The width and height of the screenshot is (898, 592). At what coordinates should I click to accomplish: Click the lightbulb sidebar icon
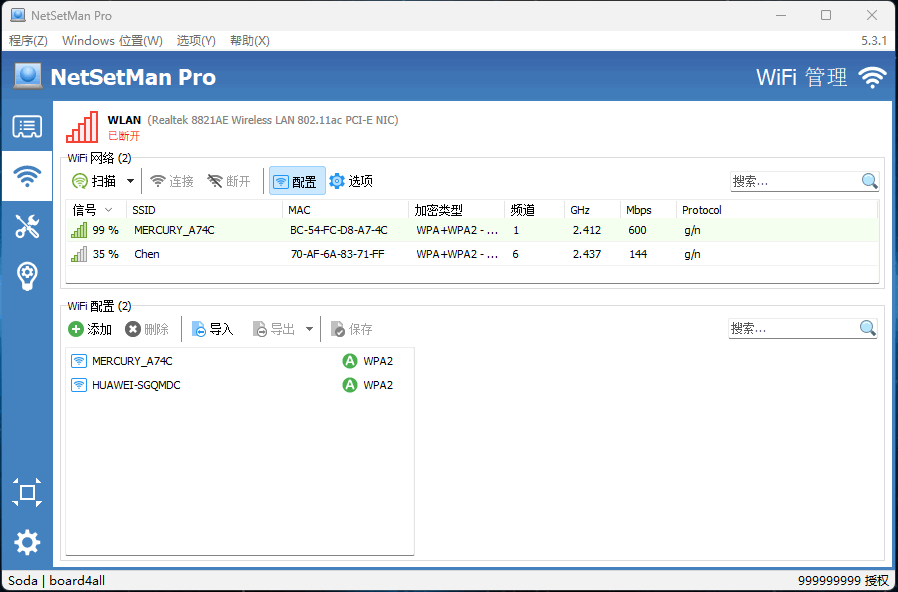(27, 276)
